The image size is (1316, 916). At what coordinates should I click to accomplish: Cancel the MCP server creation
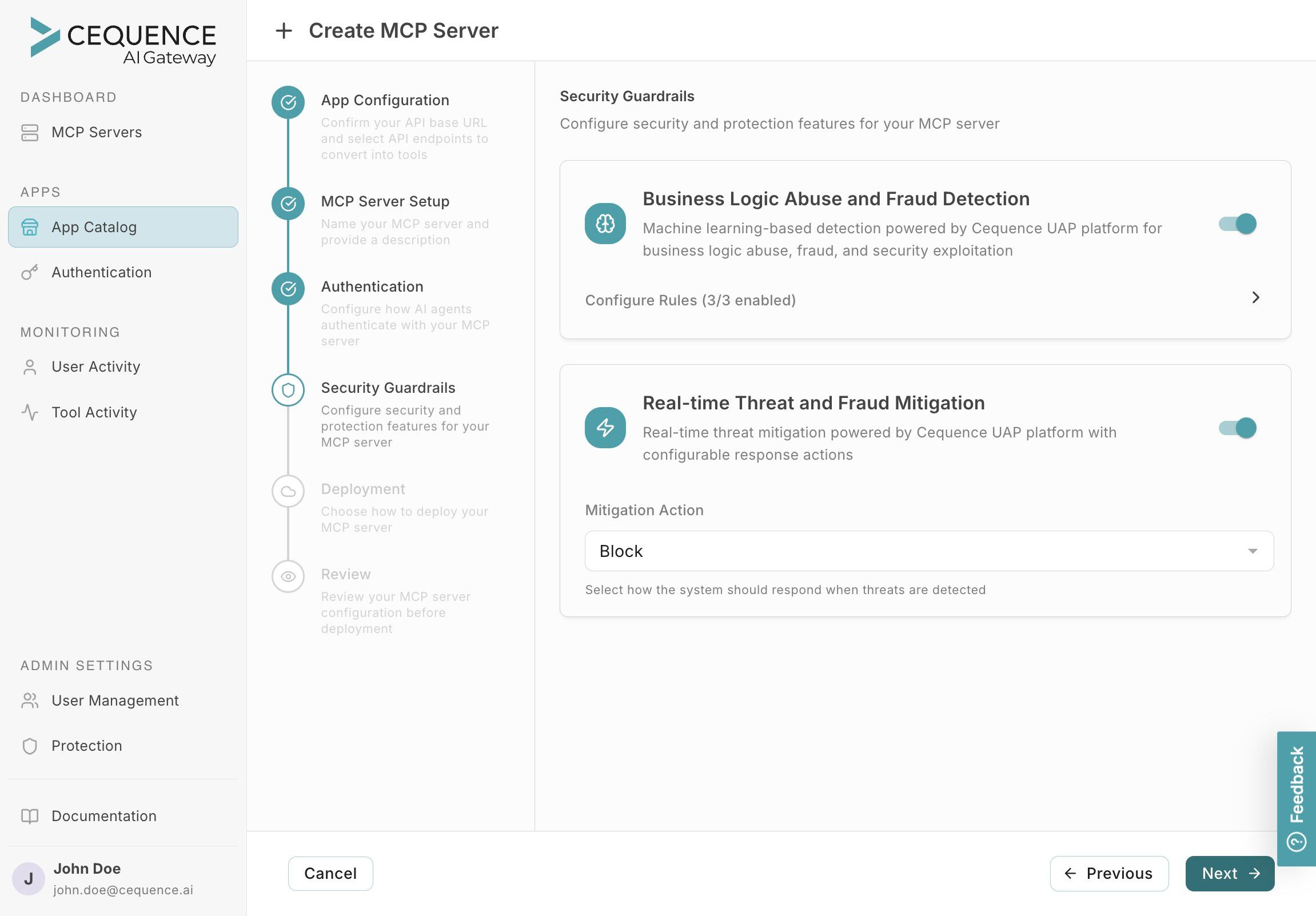tap(330, 873)
